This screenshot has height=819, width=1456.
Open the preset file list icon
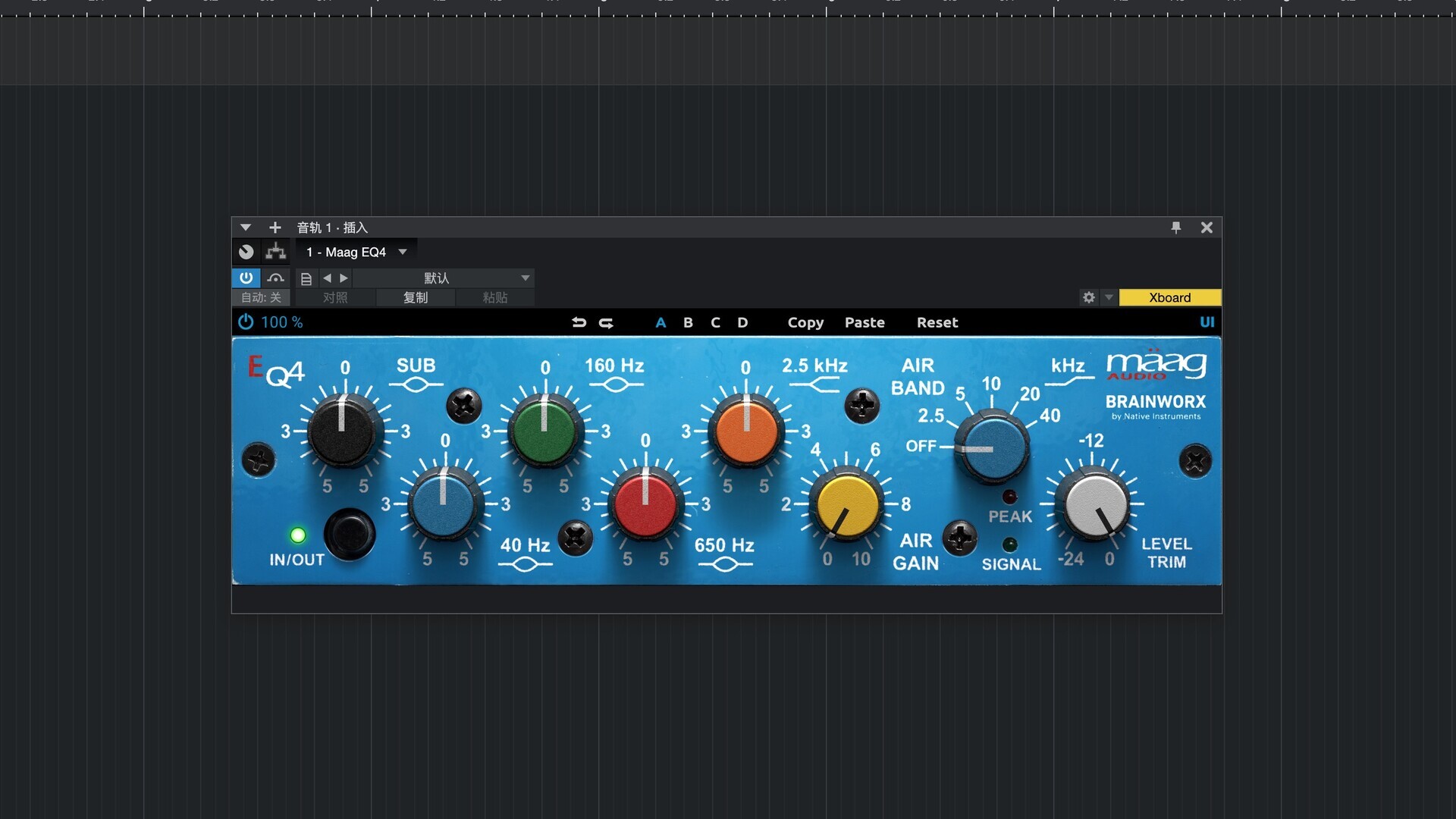(x=306, y=278)
